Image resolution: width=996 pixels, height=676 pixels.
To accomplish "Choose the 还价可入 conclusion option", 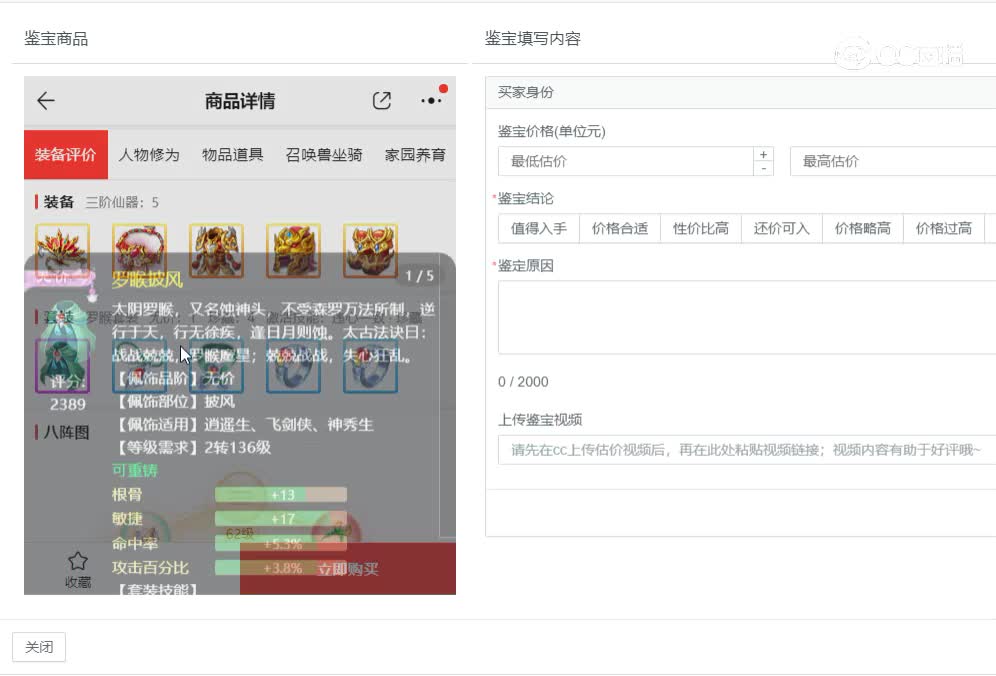I will (782, 229).
